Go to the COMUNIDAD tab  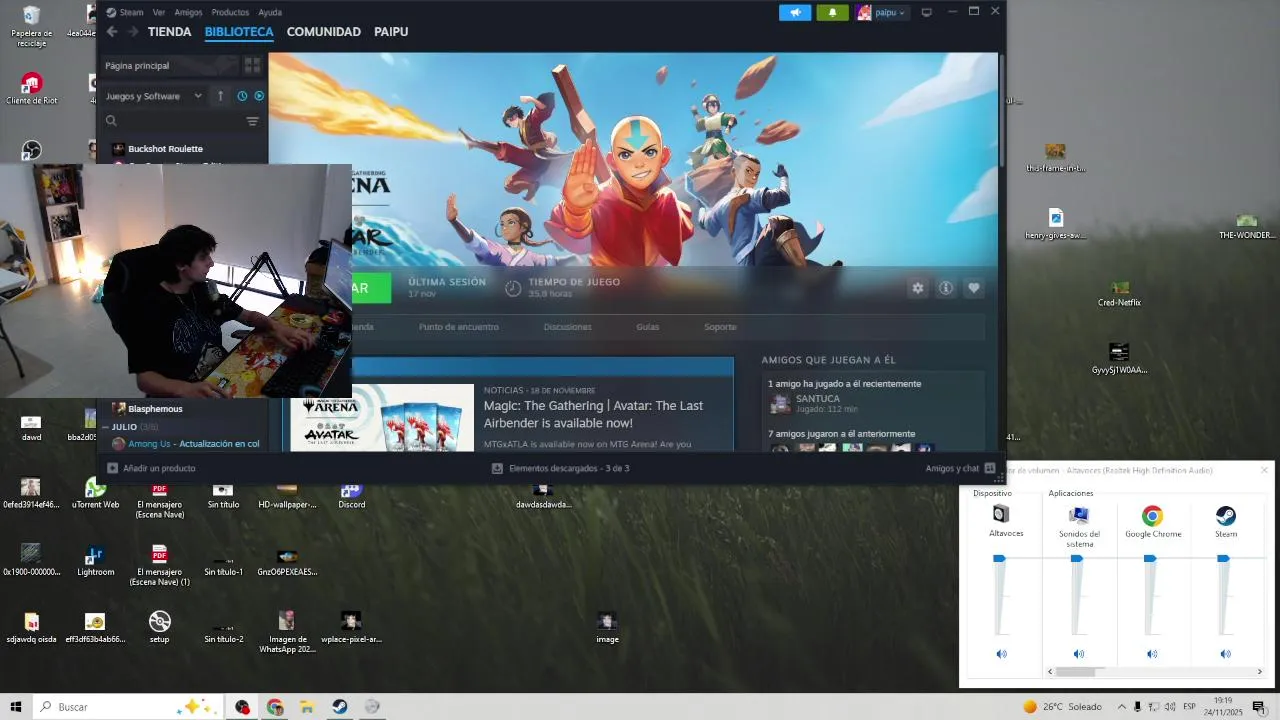point(323,32)
